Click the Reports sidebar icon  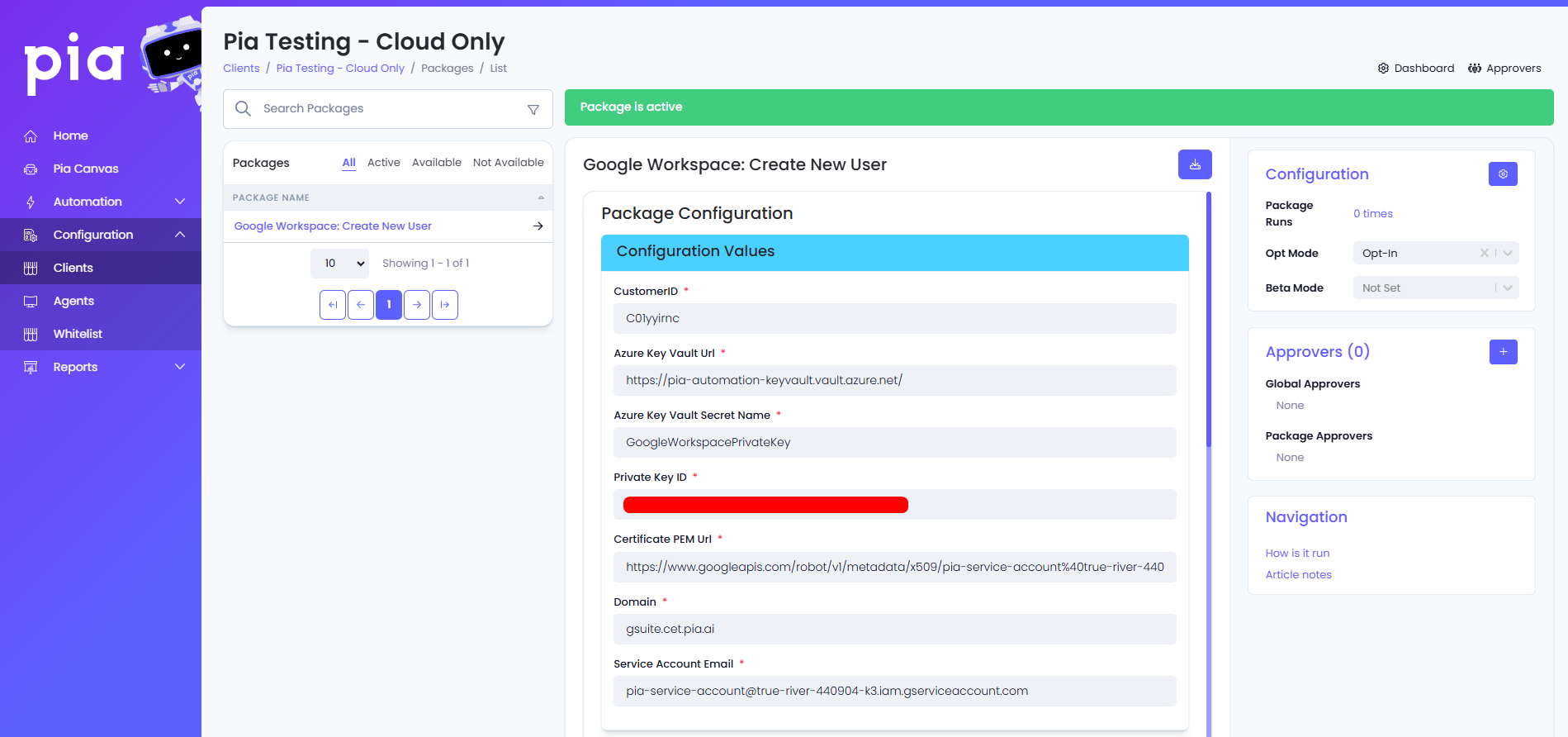pos(31,367)
